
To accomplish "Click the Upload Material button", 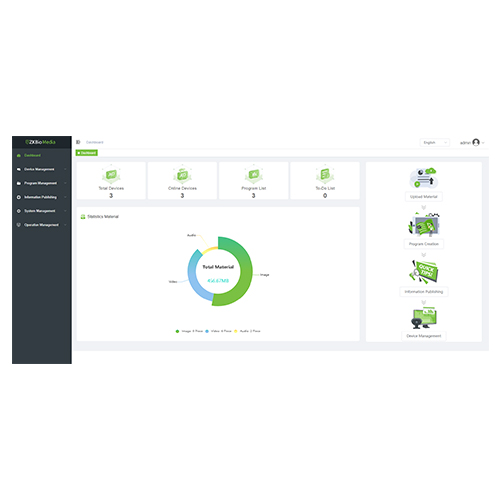I will pyautogui.click(x=424, y=197).
